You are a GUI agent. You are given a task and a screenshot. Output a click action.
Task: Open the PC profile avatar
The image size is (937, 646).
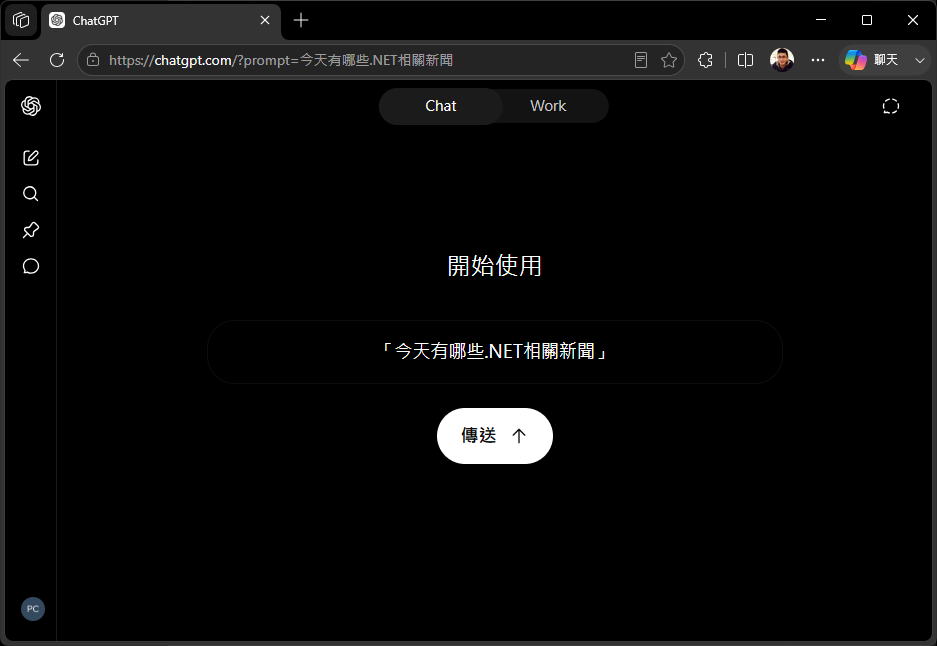(33, 609)
